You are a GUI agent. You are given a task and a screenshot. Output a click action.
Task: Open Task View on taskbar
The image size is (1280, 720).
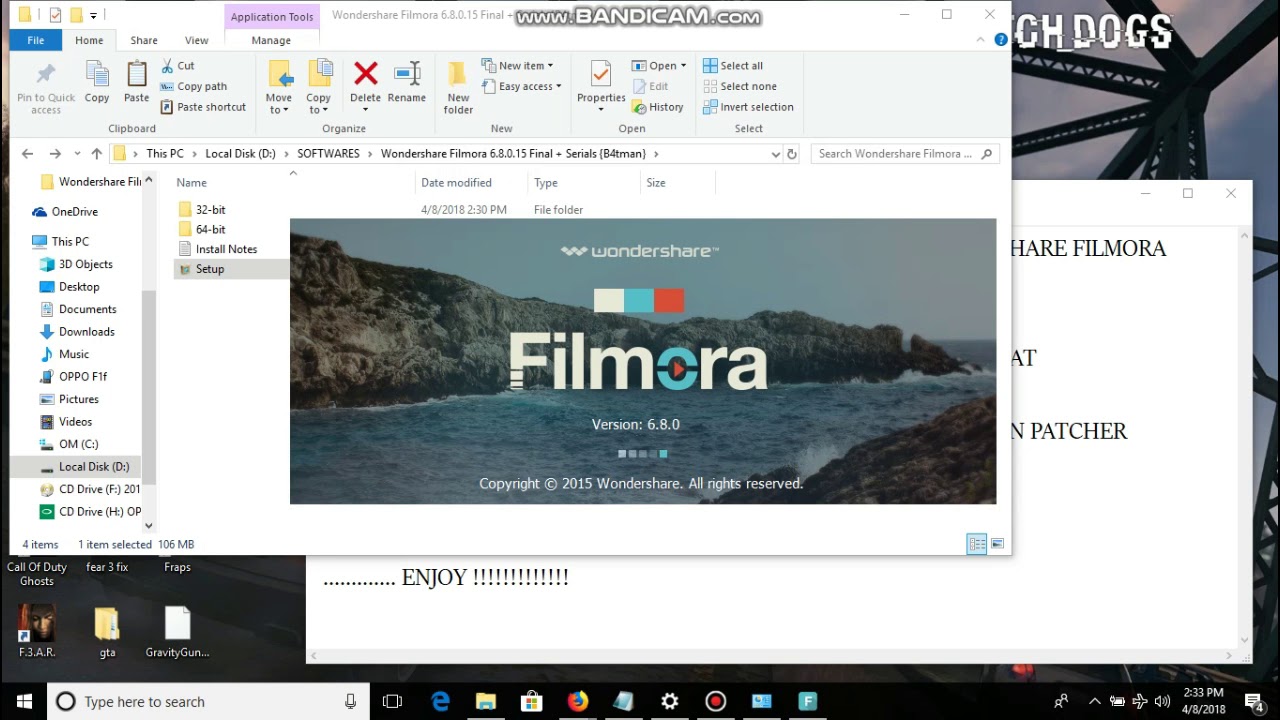pos(392,702)
